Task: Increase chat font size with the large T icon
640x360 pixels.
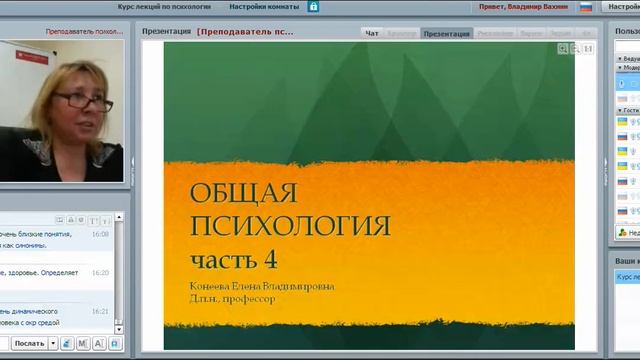Action: [x=93, y=220]
